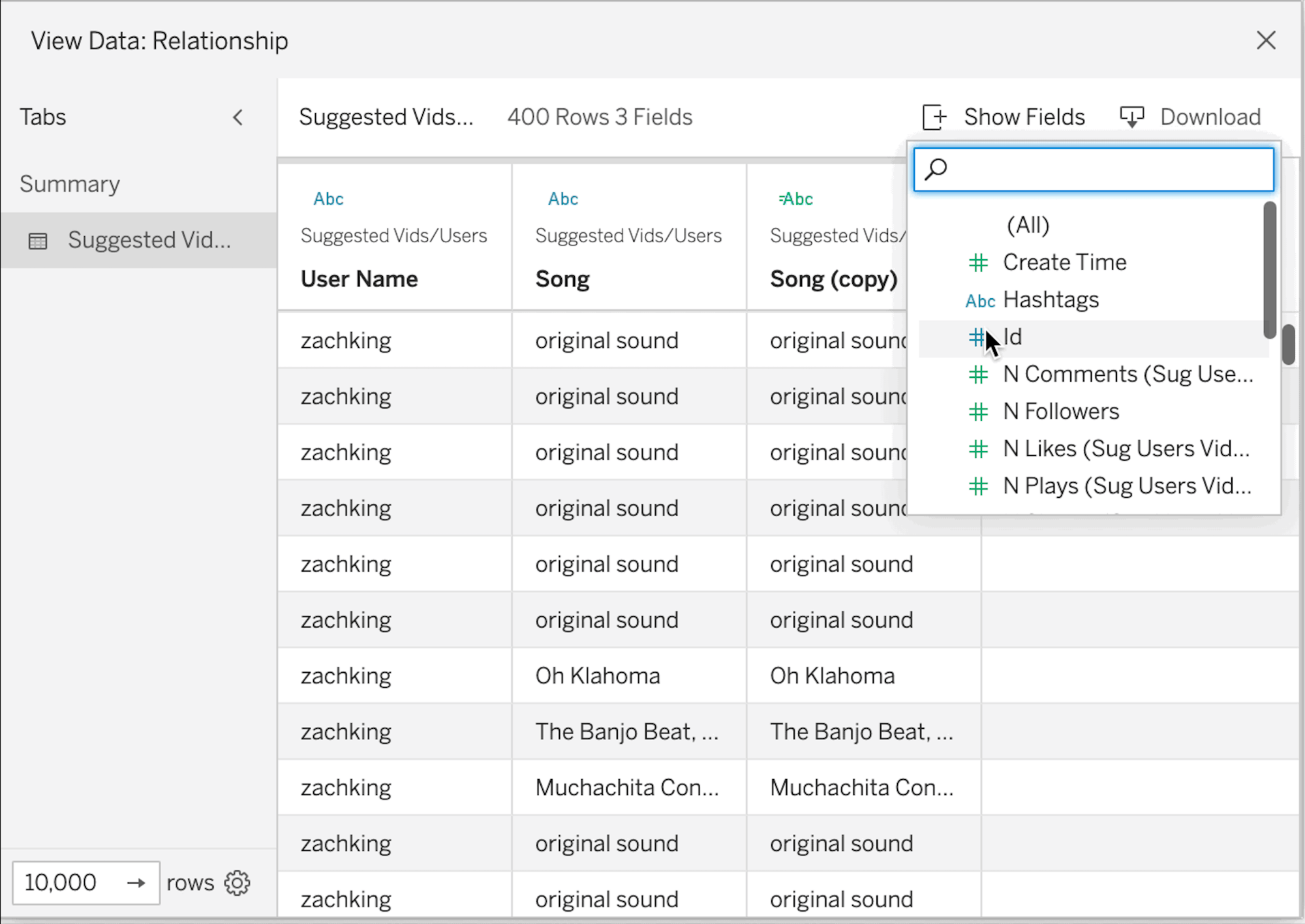The image size is (1305, 924).
Task: Select (All) from the field list
Action: [1027, 224]
